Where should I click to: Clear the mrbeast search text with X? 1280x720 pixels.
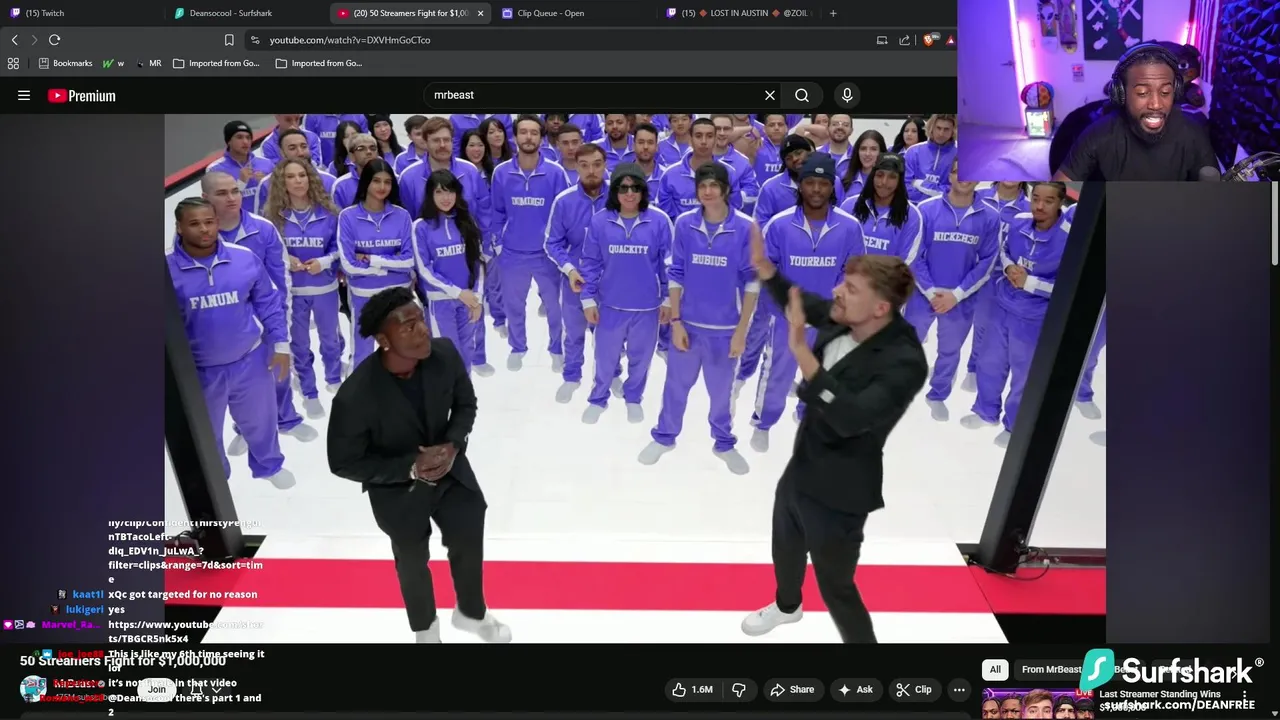[x=770, y=95]
